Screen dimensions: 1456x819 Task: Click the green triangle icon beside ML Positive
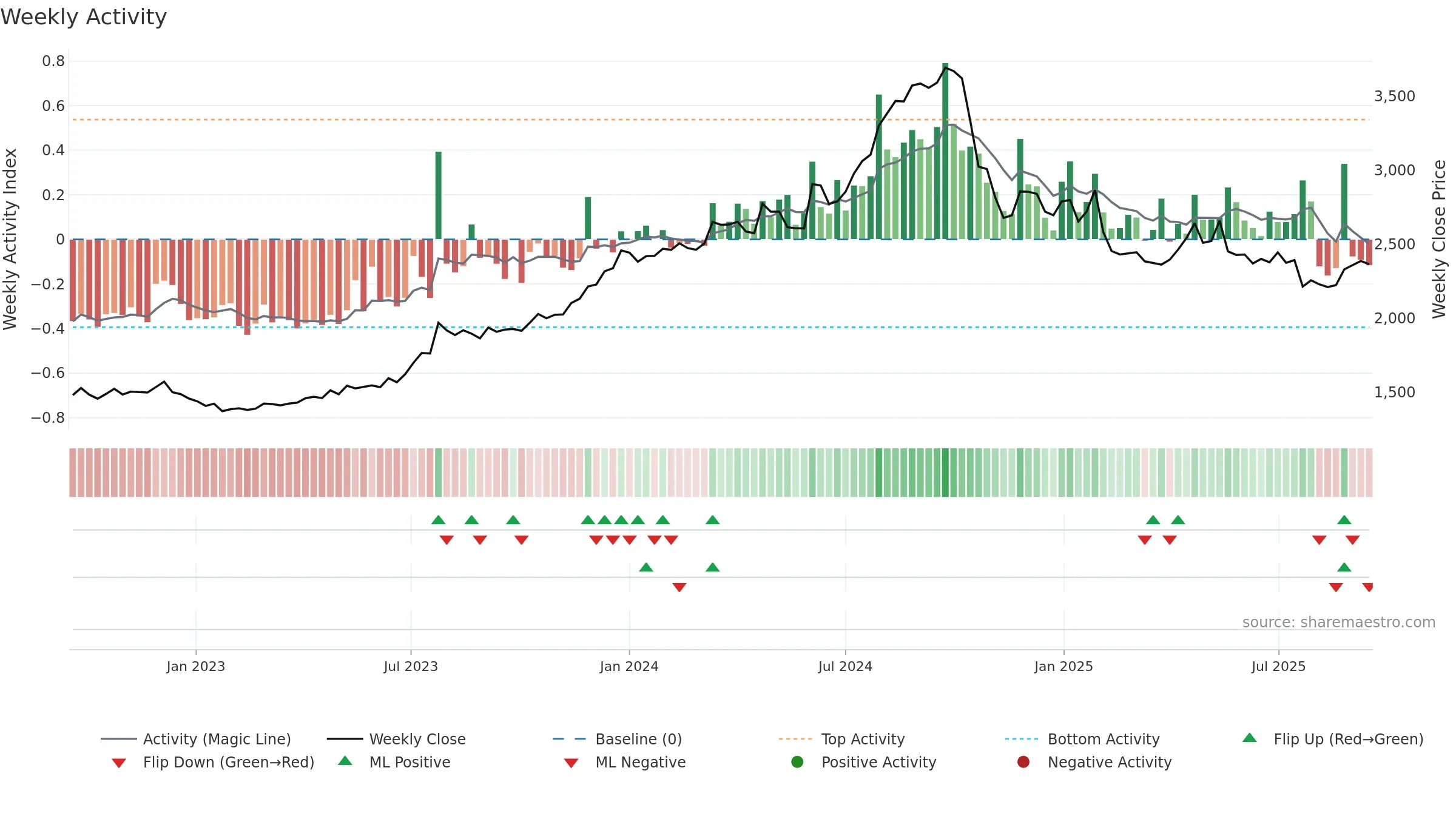tap(345, 761)
